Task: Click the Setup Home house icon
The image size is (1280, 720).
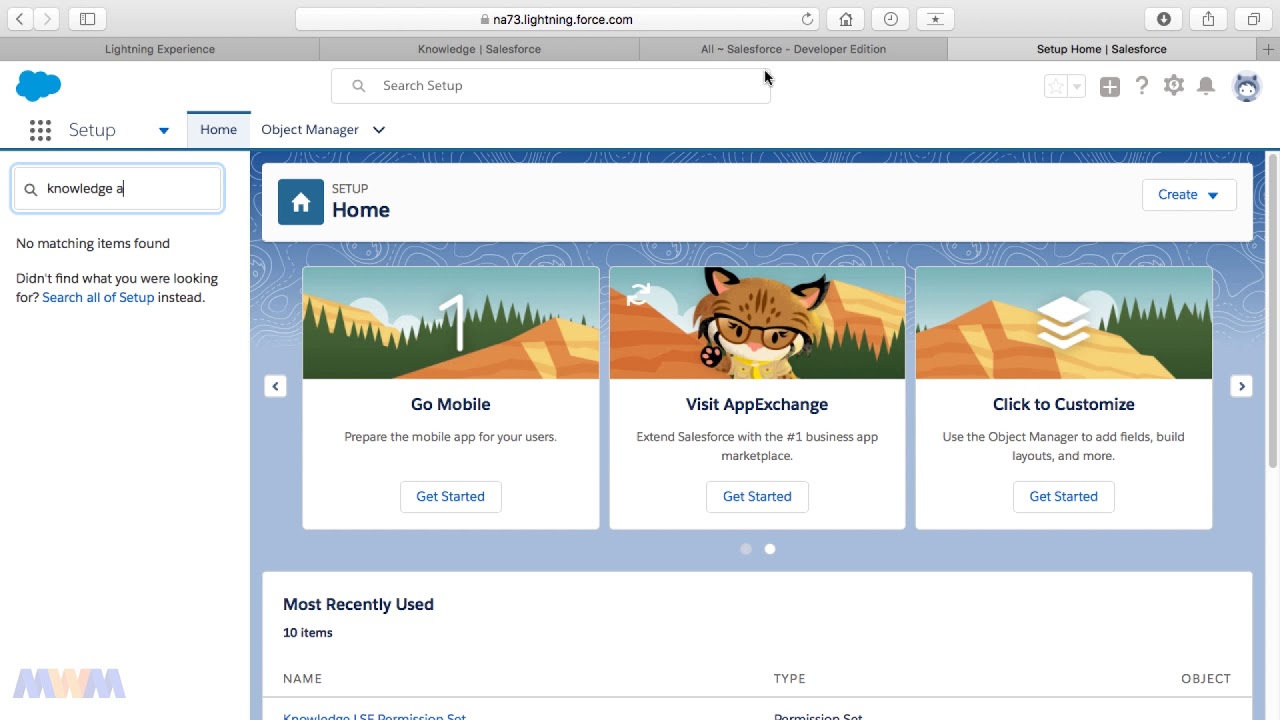Action: [301, 202]
